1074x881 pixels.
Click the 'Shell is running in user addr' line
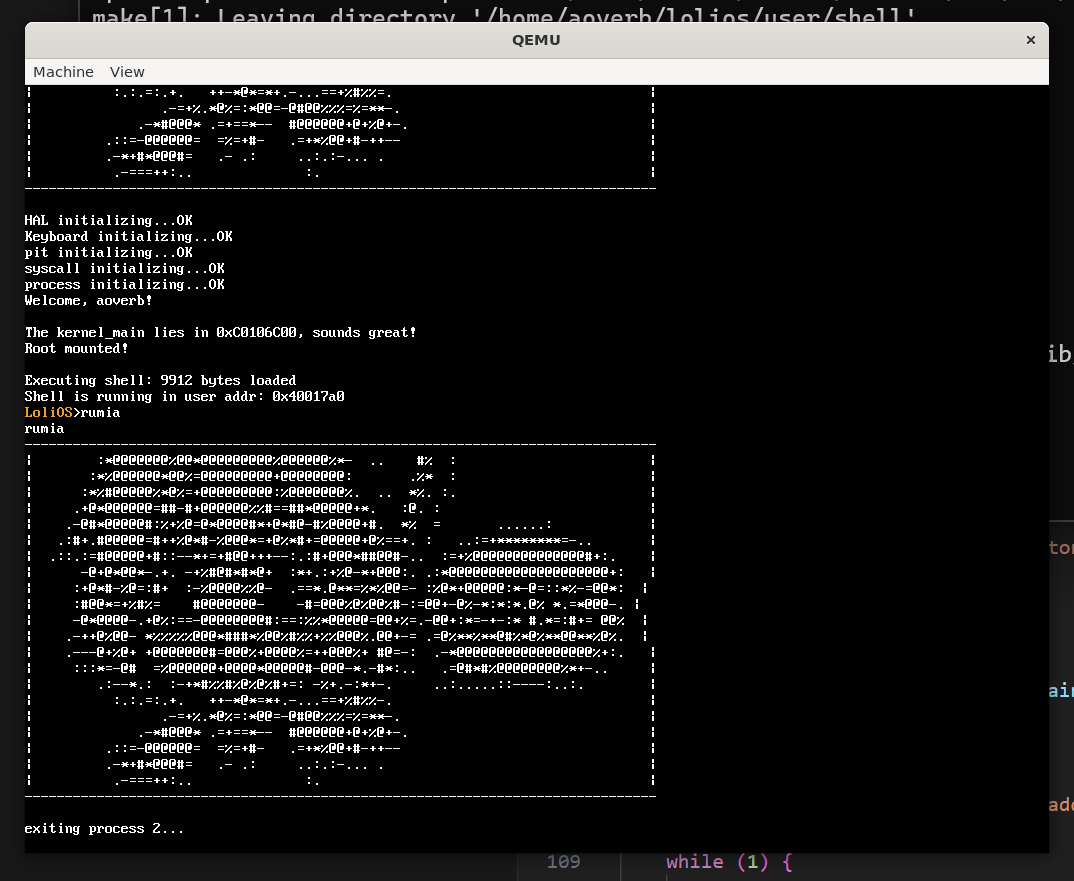pos(184,397)
